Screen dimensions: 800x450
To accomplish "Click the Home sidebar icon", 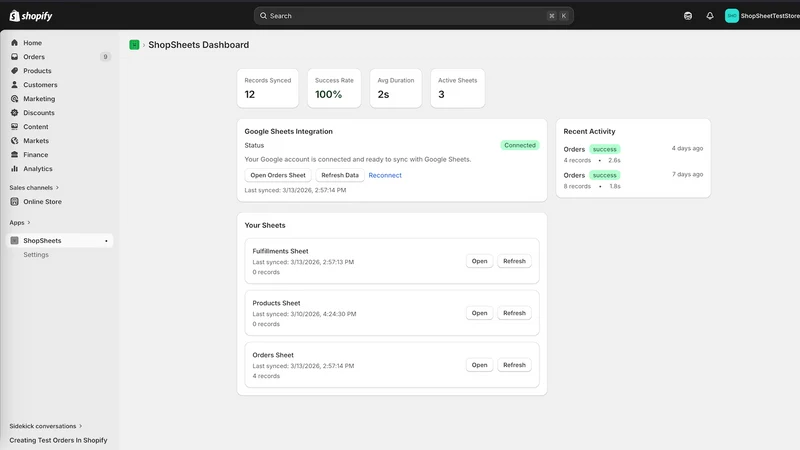I will (x=14, y=43).
